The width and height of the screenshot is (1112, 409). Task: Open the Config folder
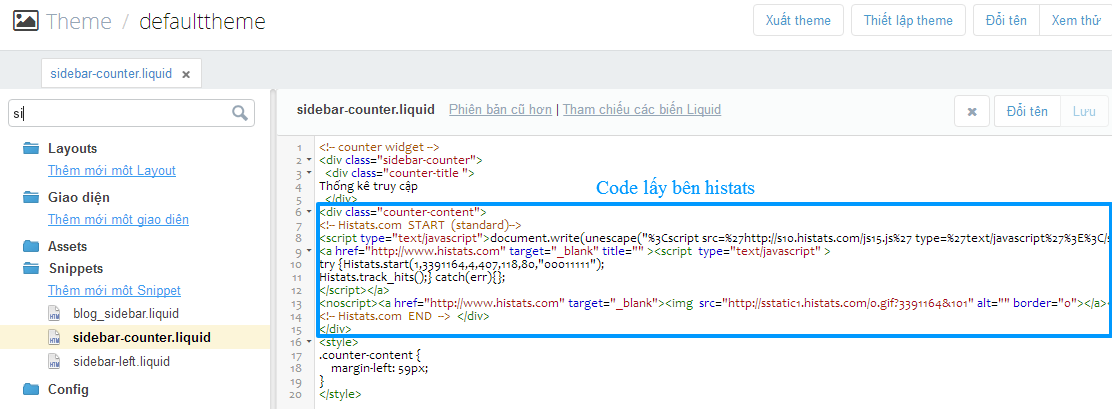click(x=68, y=389)
